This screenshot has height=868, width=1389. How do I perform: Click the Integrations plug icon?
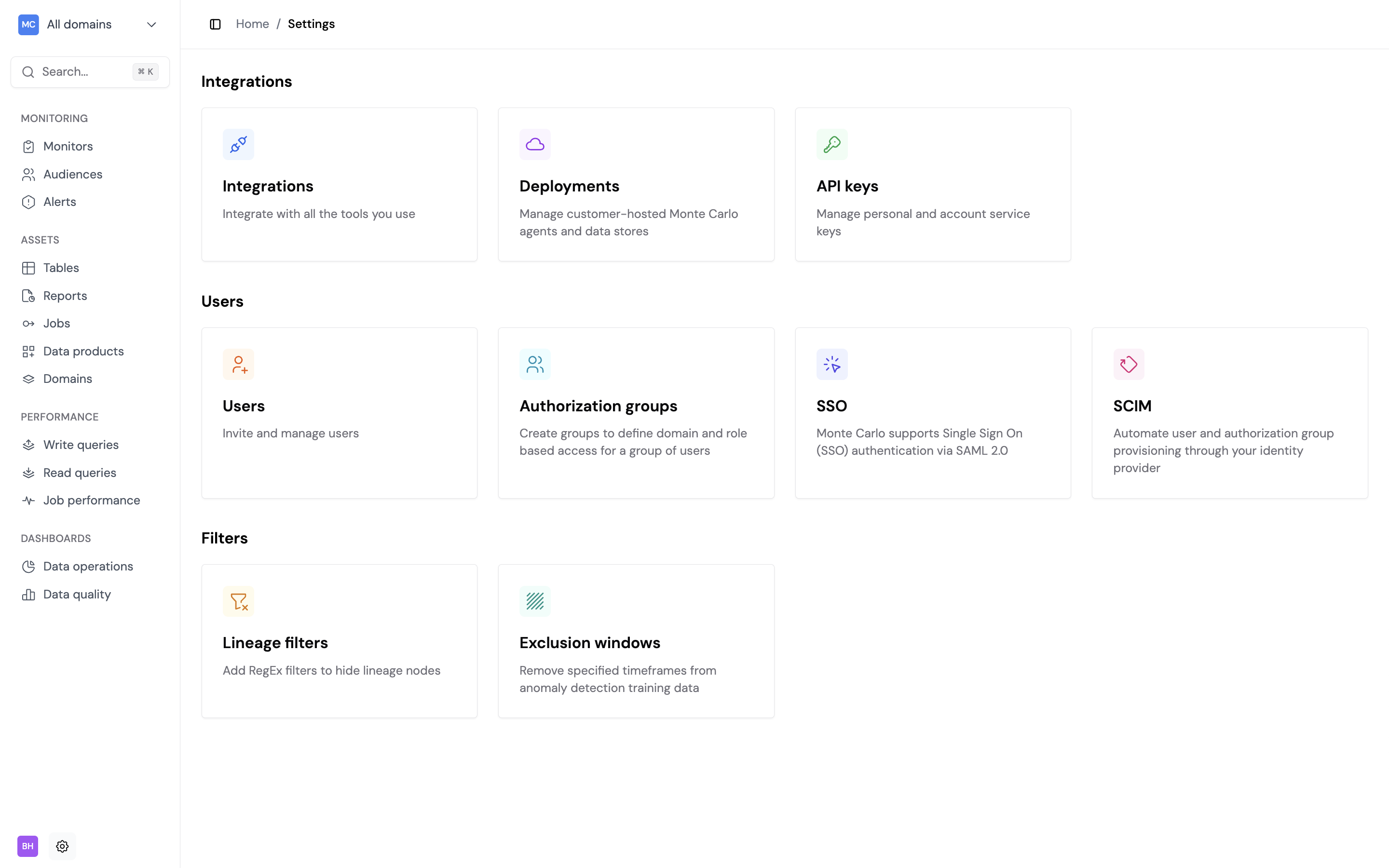(x=238, y=144)
